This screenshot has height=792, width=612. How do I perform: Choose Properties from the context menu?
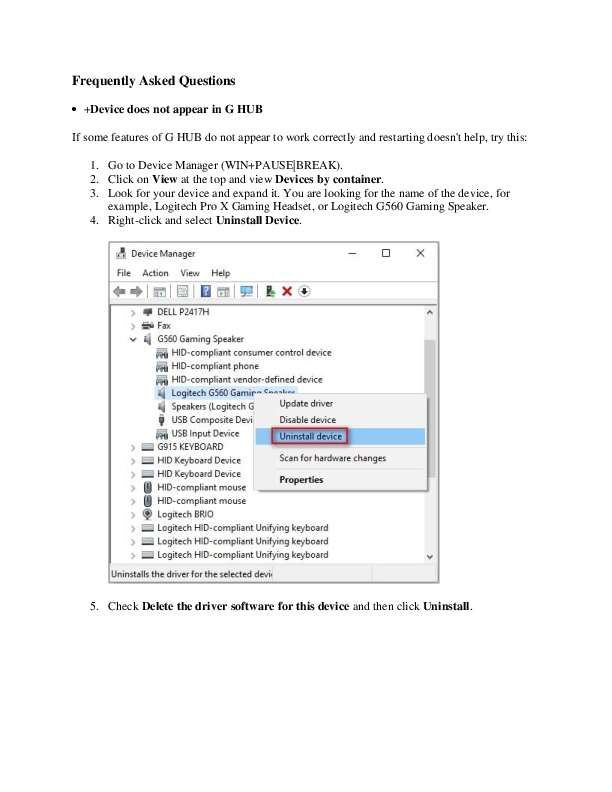point(340,480)
